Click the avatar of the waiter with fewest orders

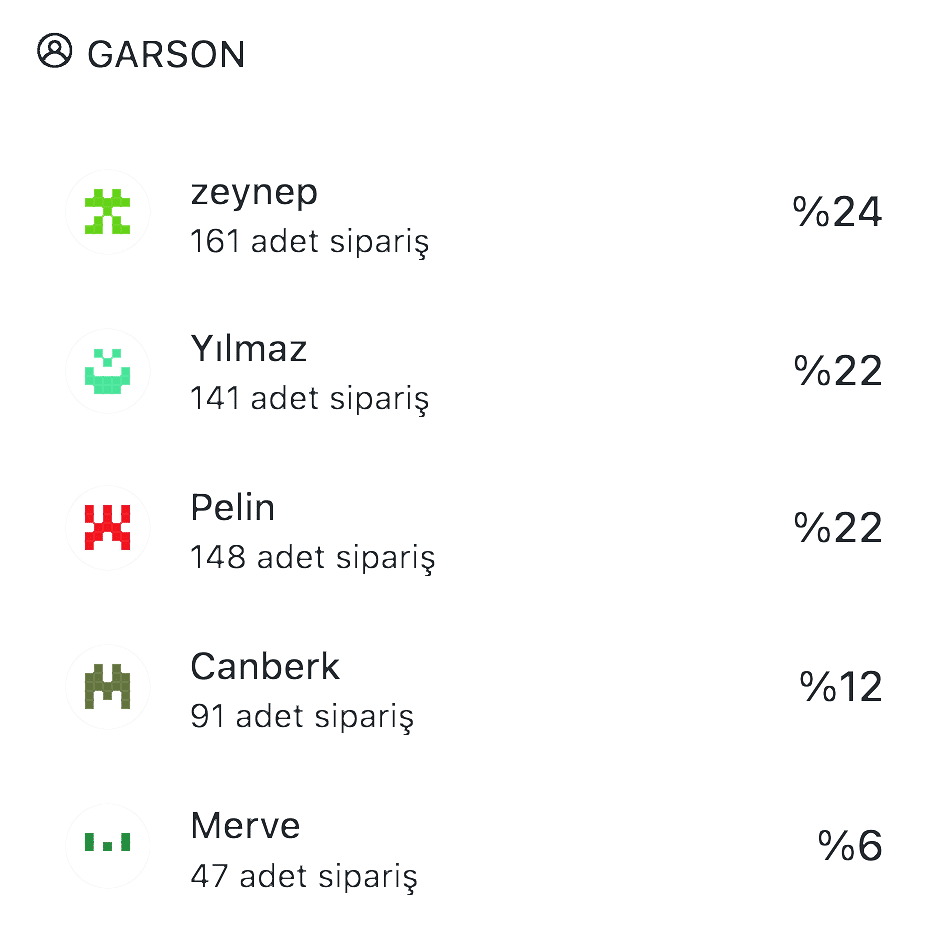coord(108,845)
